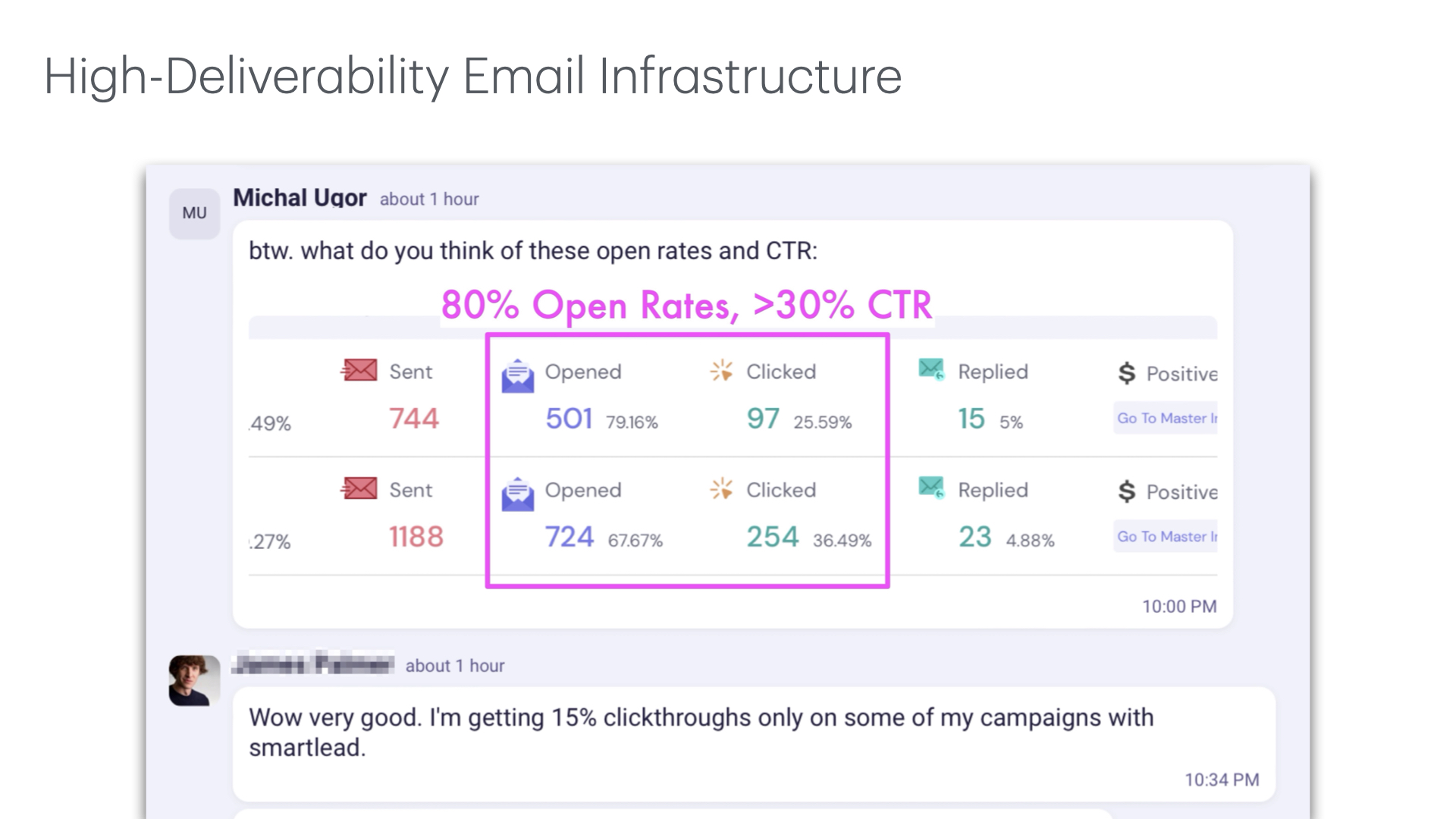
Task: Open the second row Go To Master link
Action: pyautogui.click(x=1166, y=536)
